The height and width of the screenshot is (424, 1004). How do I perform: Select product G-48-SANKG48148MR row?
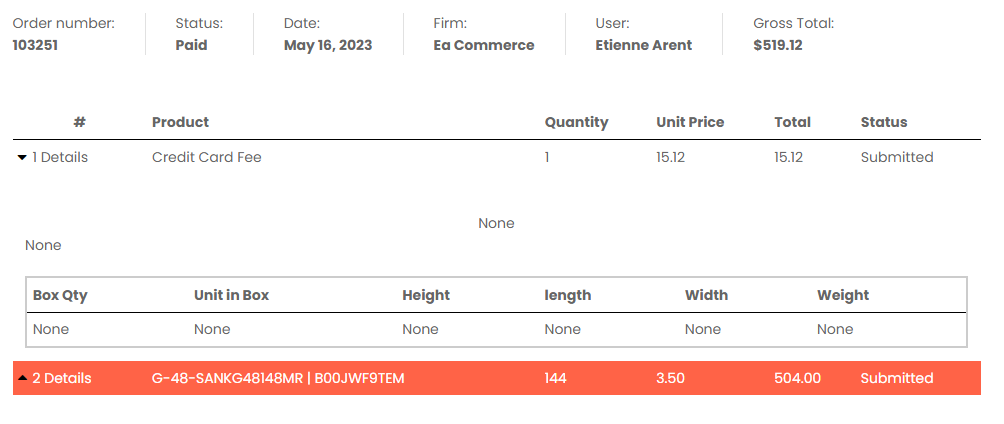pyautogui.click(x=497, y=379)
